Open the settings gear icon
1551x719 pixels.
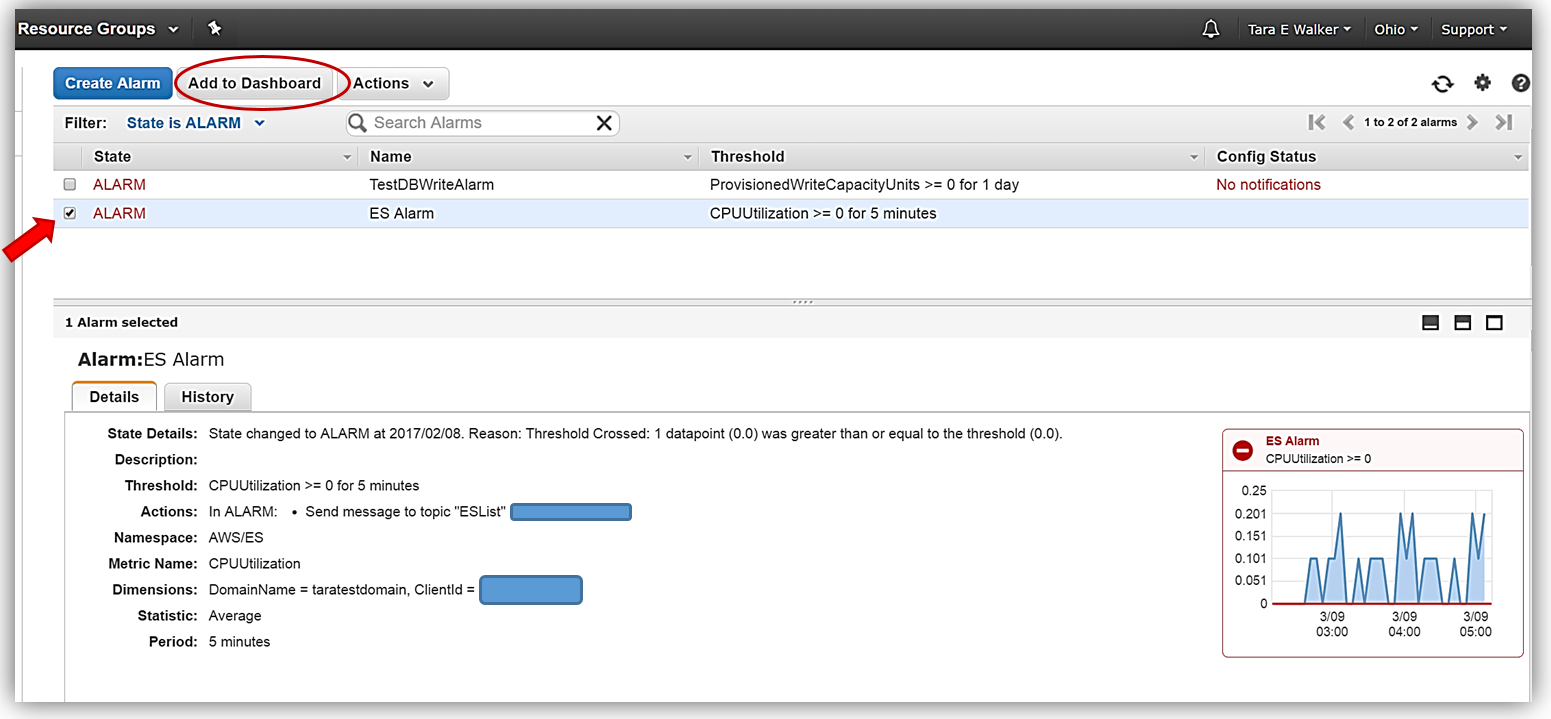[1482, 83]
